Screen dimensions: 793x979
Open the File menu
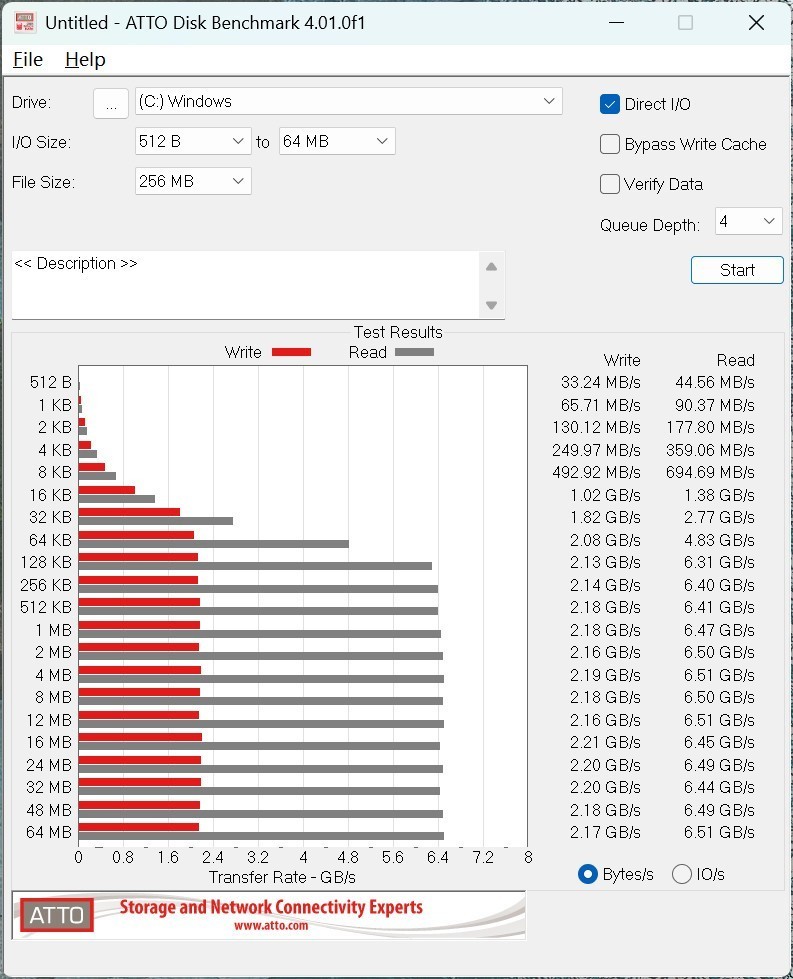coord(28,59)
